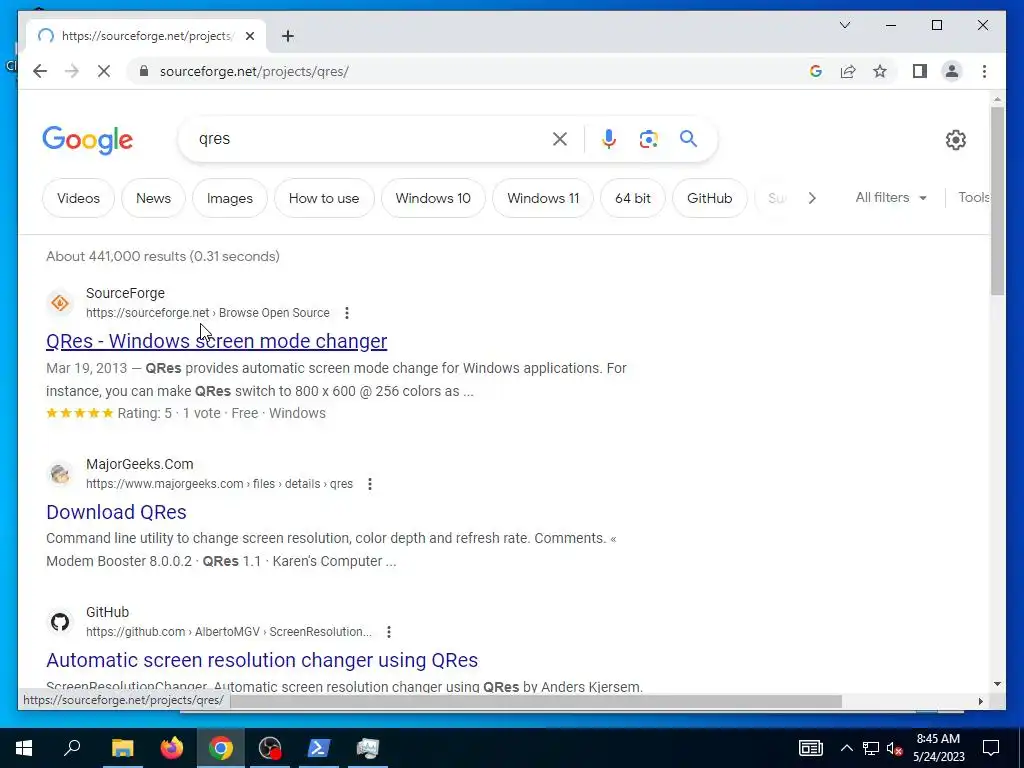Show hidden tray icons chevron
The height and width of the screenshot is (768, 1024).
[x=846, y=748]
